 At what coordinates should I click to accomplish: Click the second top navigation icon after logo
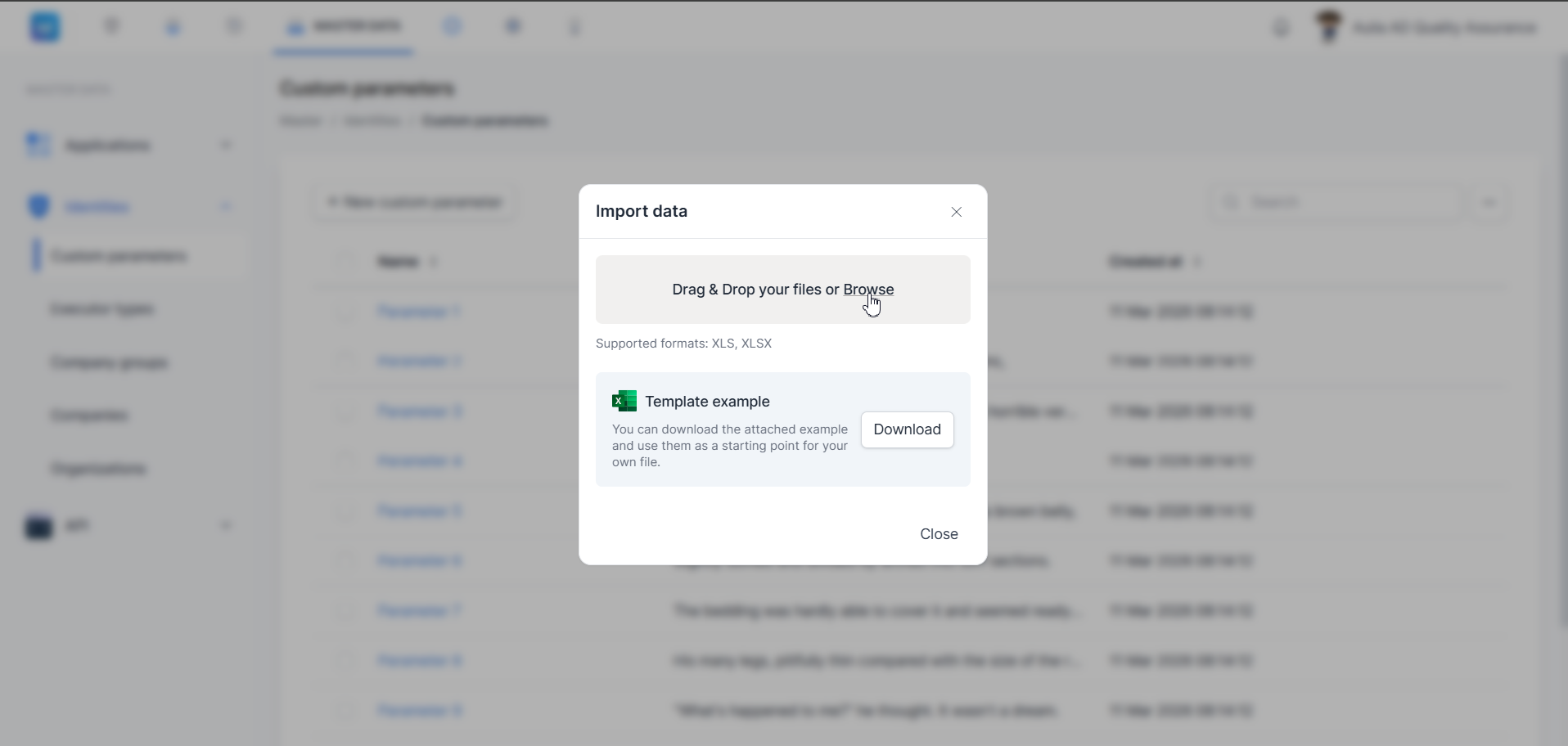[173, 27]
